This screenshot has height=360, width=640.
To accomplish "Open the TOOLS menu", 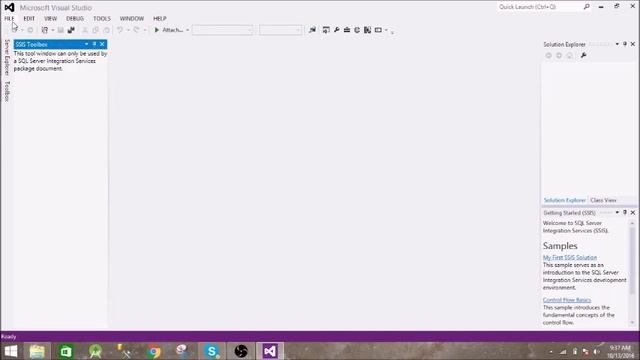I will [102, 18].
